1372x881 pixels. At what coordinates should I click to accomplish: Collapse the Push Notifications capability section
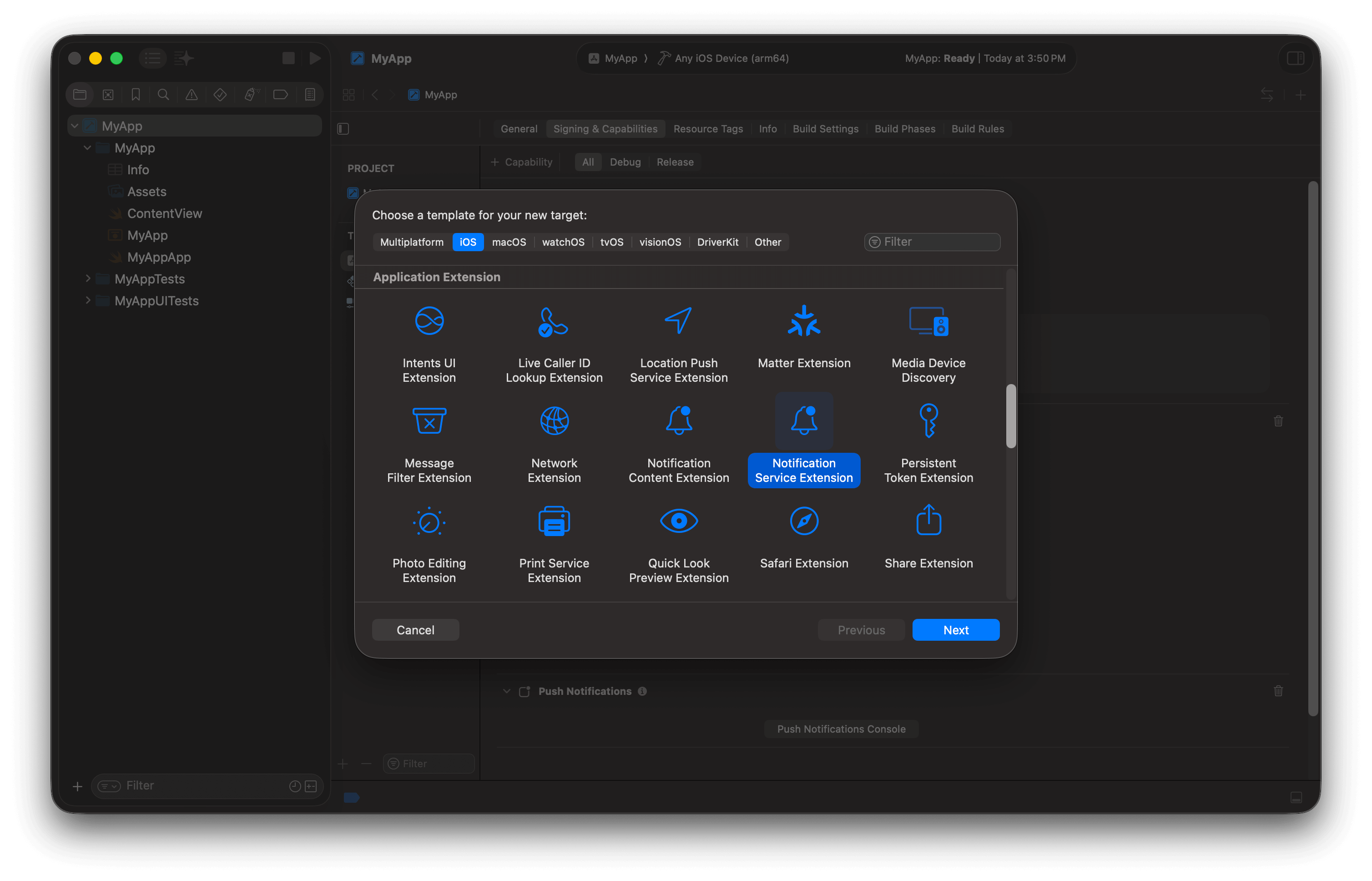coord(507,691)
